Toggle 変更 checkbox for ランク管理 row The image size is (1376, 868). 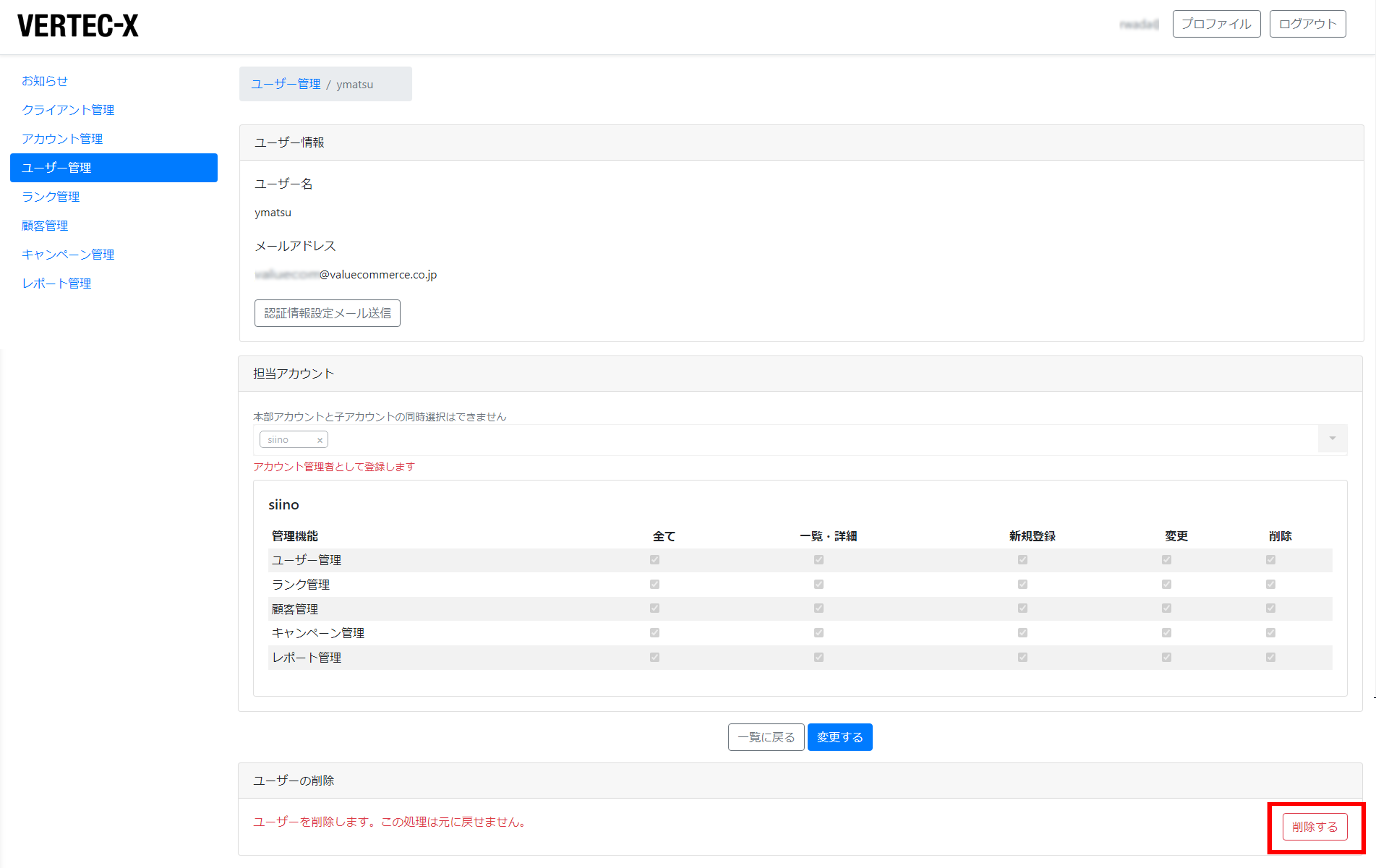coord(1166,584)
